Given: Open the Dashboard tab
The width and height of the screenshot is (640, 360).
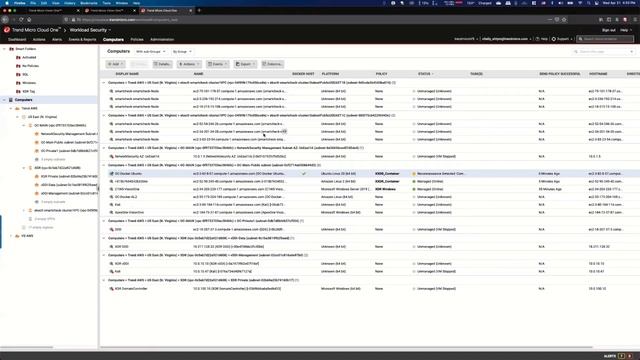Looking at the screenshot, I should pyautogui.click(x=17, y=40).
